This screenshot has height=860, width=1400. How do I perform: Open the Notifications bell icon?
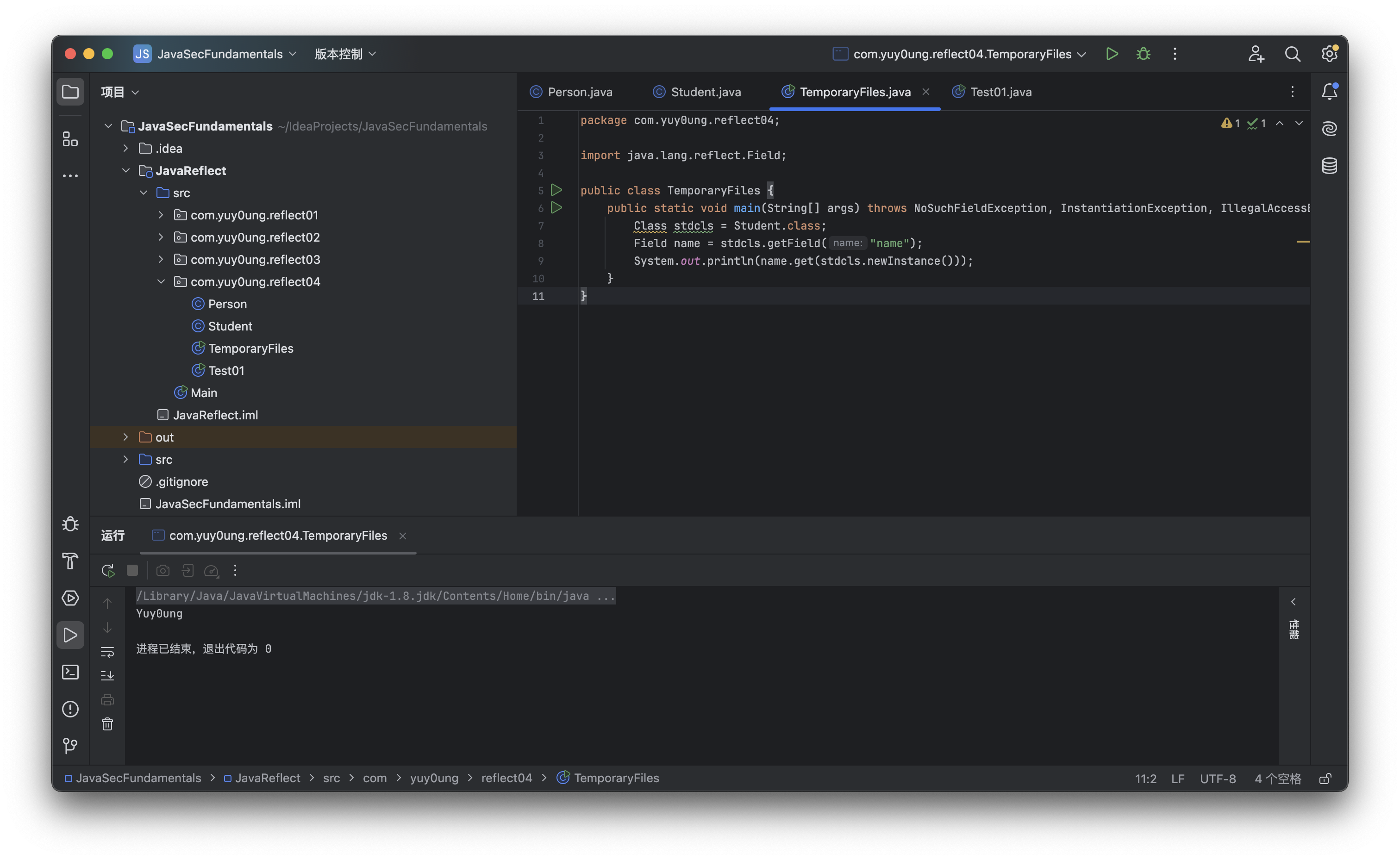point(1329,92)
